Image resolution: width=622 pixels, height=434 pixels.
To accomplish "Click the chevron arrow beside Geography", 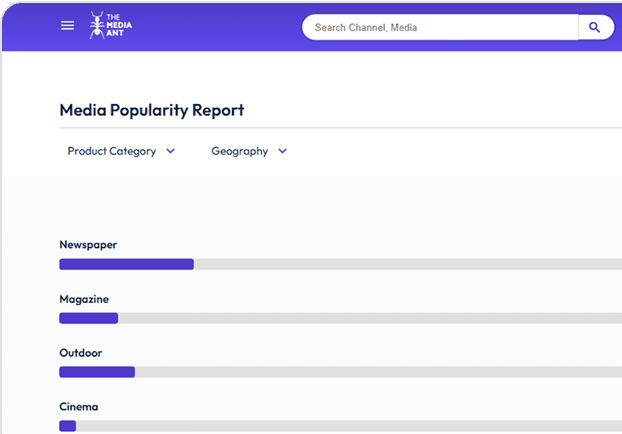I will (282, 151).
